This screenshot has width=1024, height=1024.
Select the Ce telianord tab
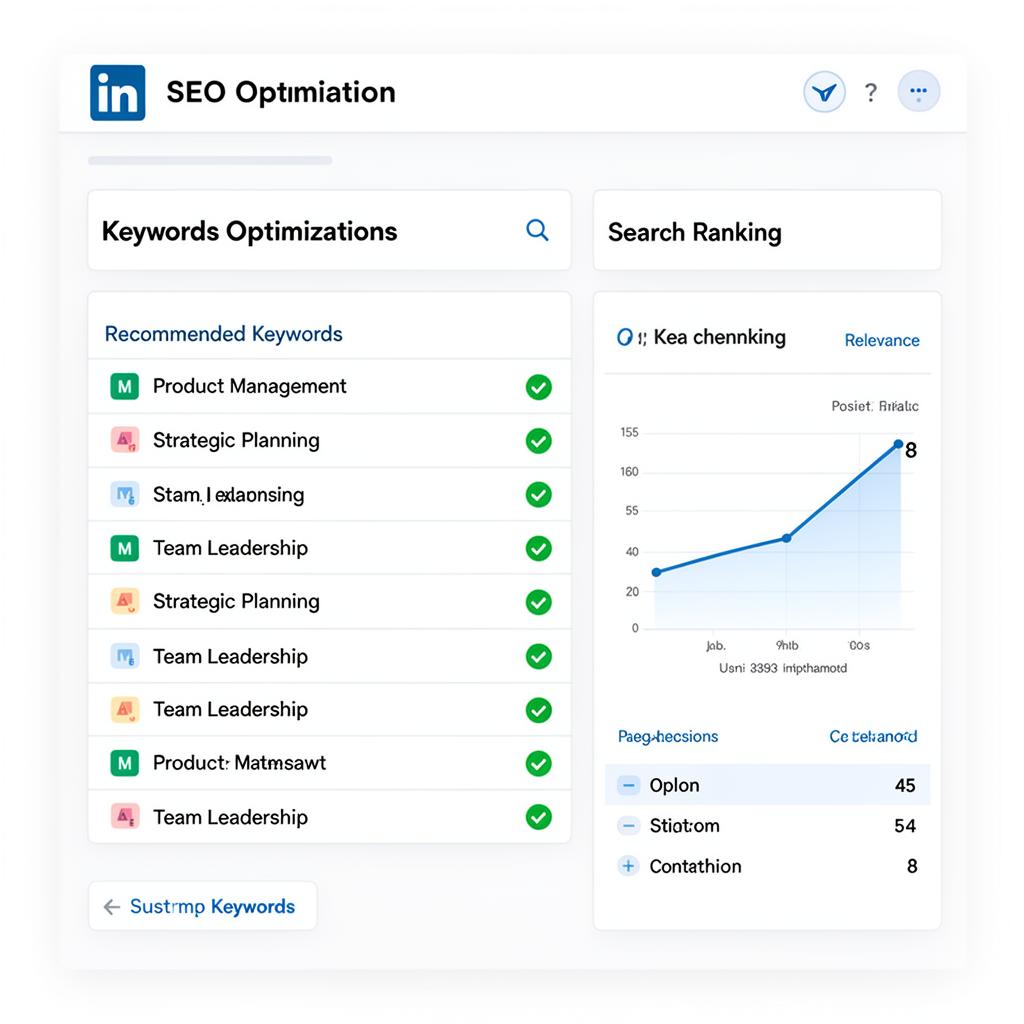coord(873,737)
